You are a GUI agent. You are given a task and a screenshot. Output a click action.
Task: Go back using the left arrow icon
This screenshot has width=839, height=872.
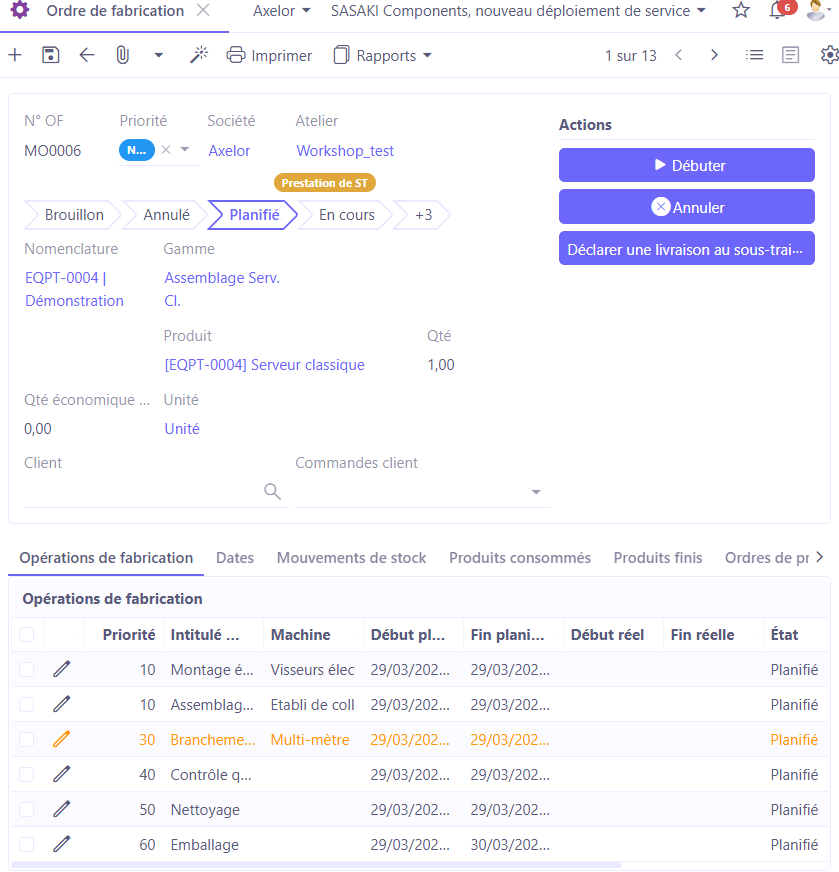tap(87, 55)
